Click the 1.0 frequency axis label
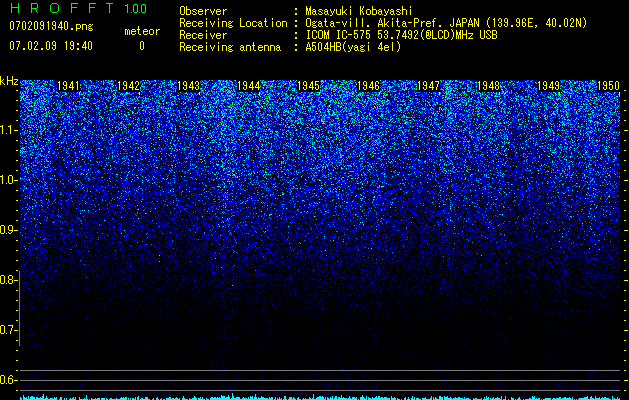629x400 pixels. click(8, 180)
